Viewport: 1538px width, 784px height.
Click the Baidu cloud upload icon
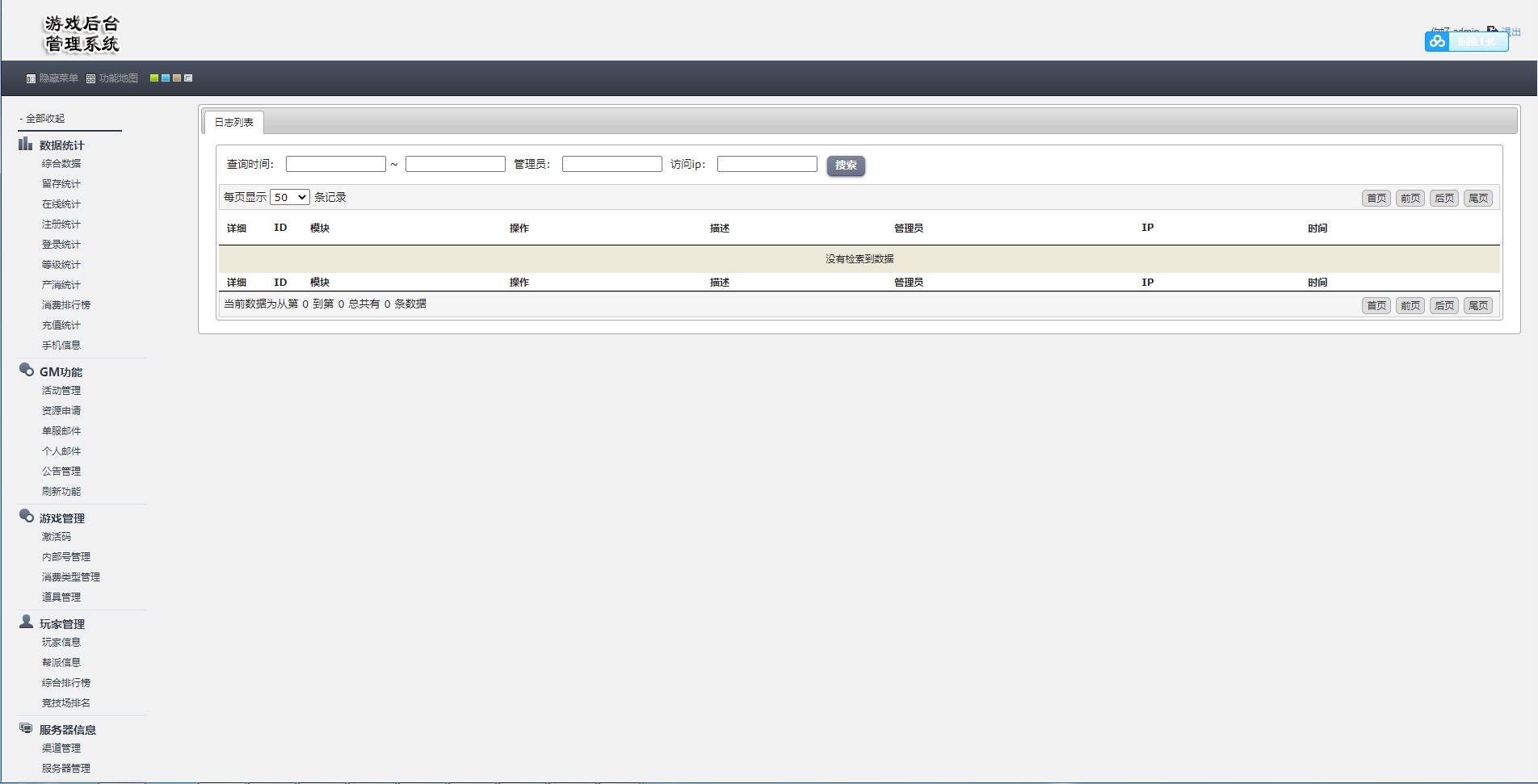pyautogui.click(x=1437, y=41)
